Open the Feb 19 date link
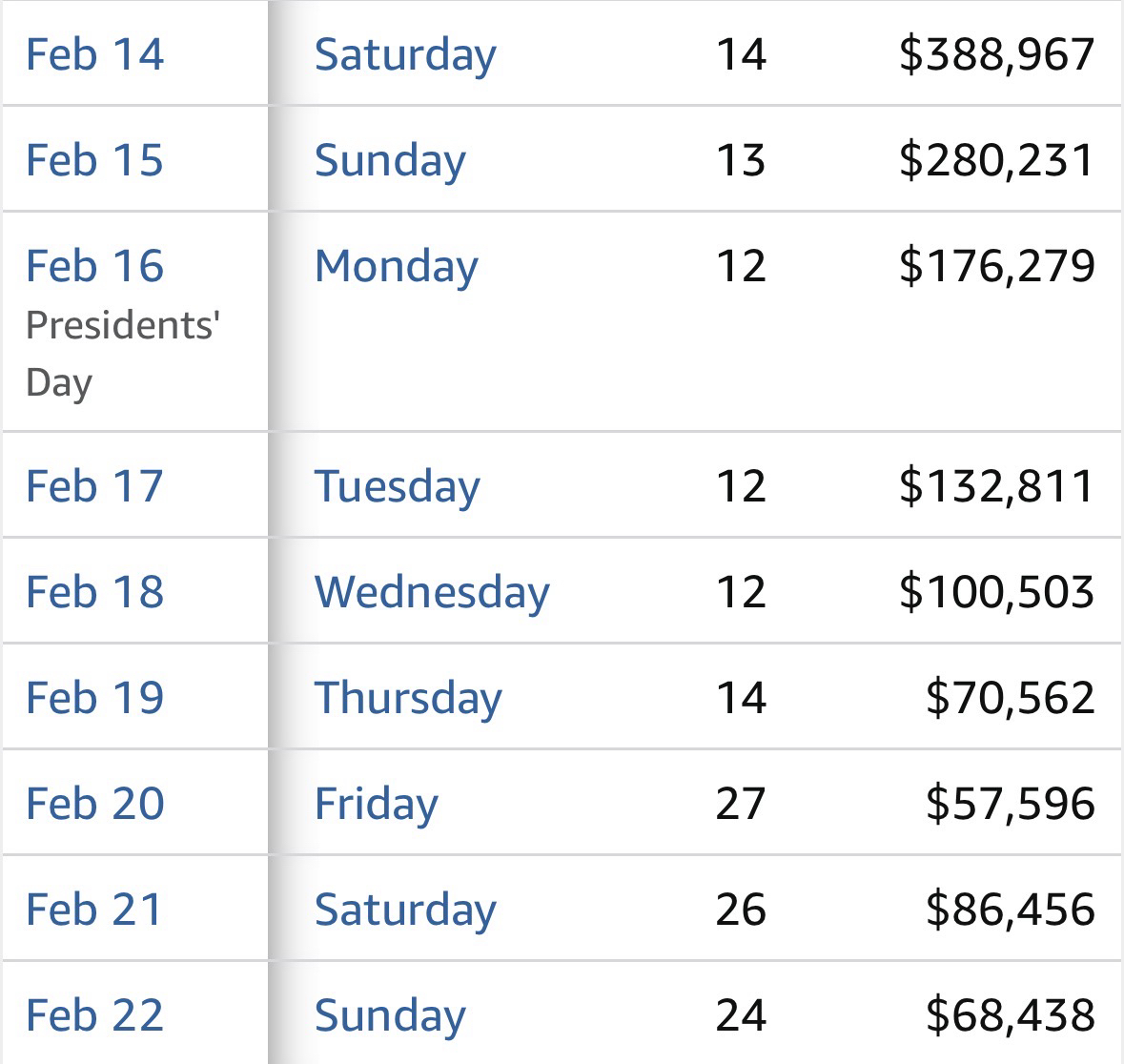1124x1064 pixels. click(94, 698)
